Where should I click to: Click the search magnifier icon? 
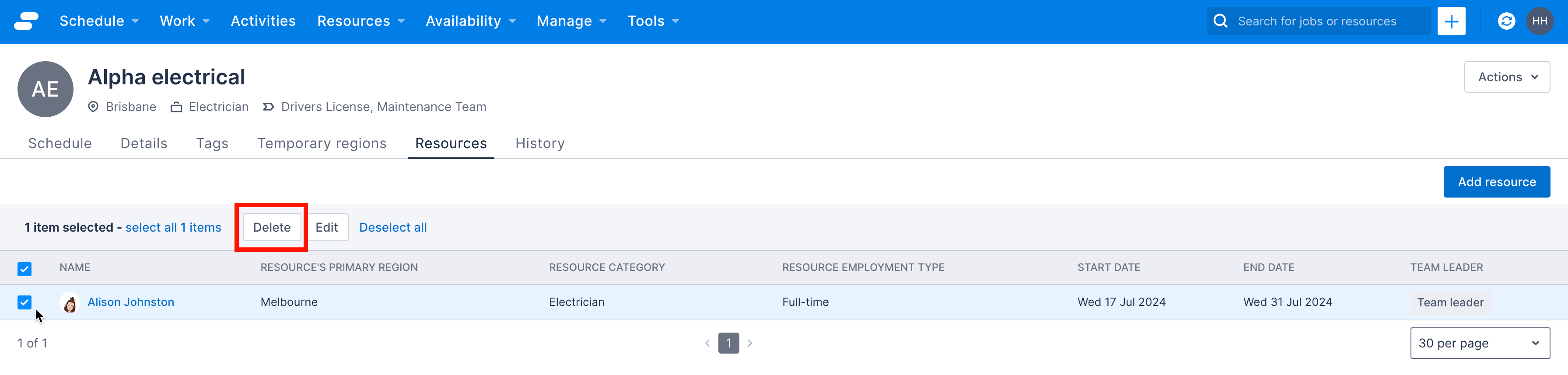pos(1220,21)
